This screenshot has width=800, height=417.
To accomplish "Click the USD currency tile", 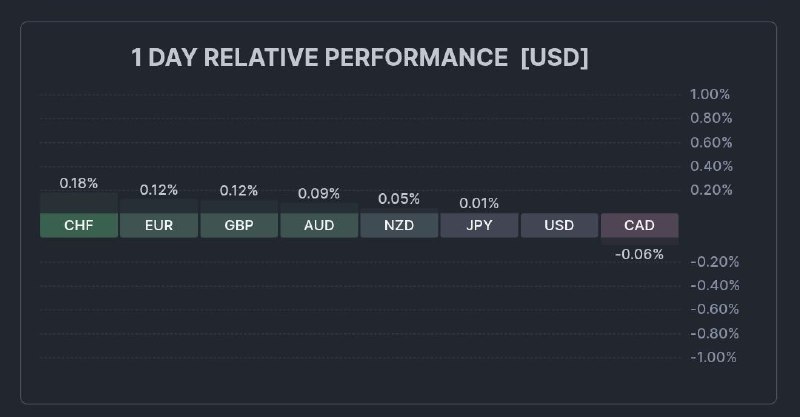I will 559,225.
